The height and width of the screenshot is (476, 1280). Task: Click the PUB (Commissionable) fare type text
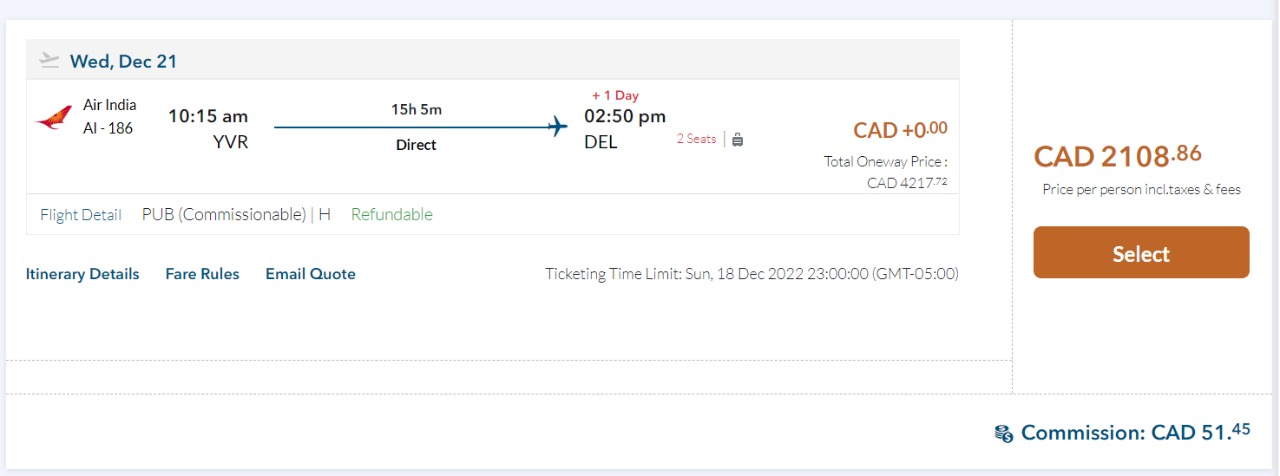click(x=224, y=214)
